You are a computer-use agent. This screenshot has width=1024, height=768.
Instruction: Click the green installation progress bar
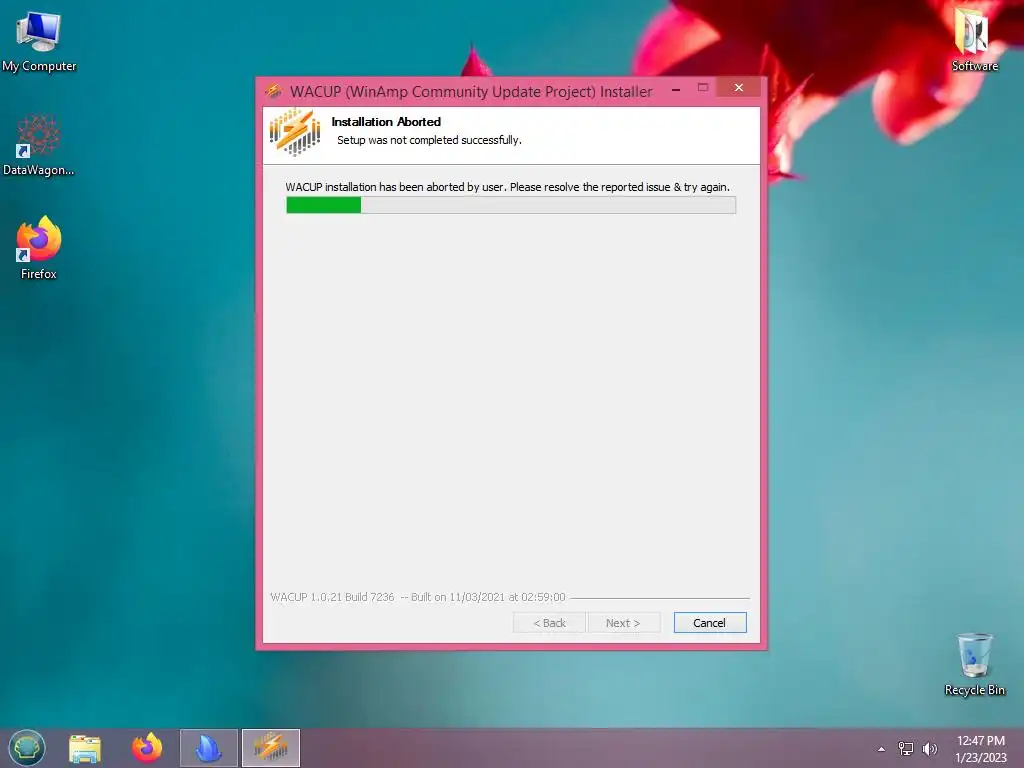pos(511,205)
